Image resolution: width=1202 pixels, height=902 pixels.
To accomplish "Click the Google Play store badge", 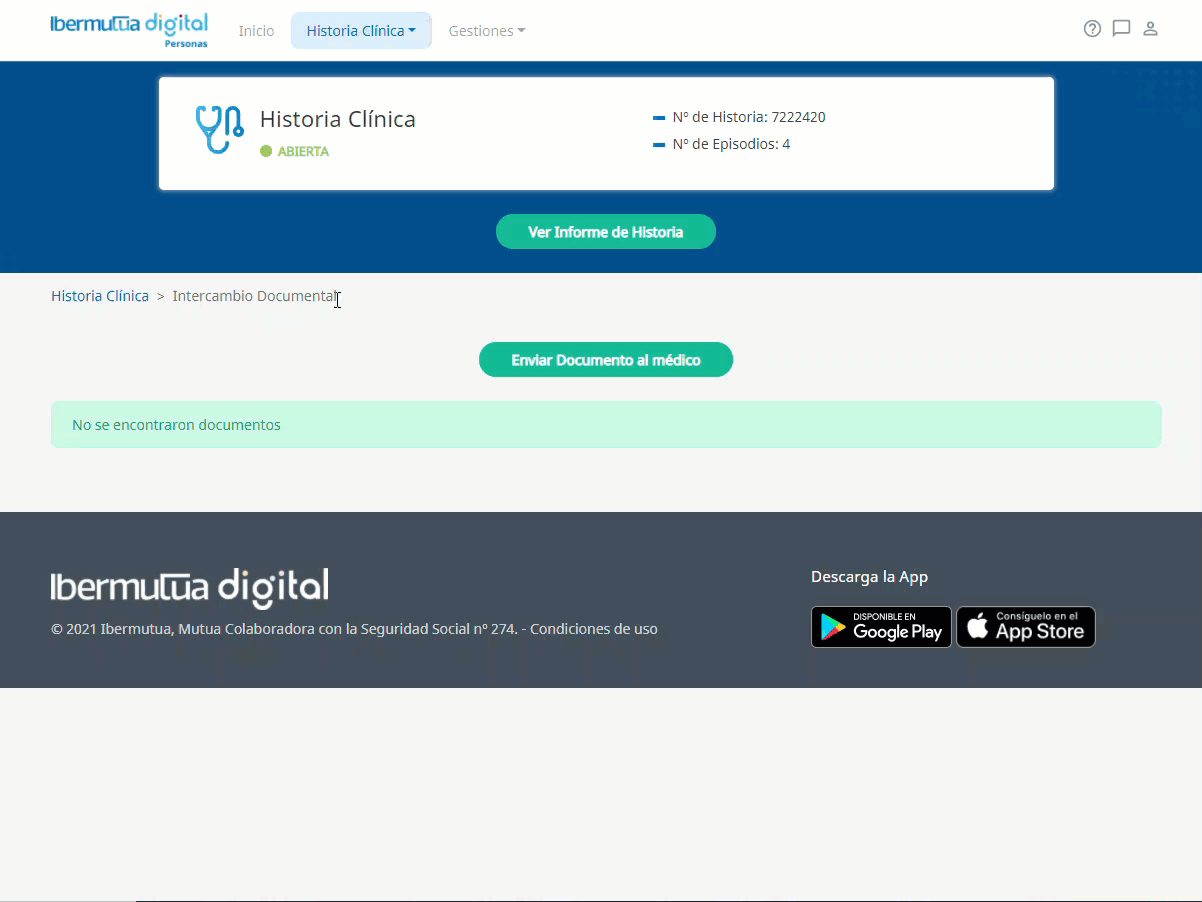I will pos(881,627).
